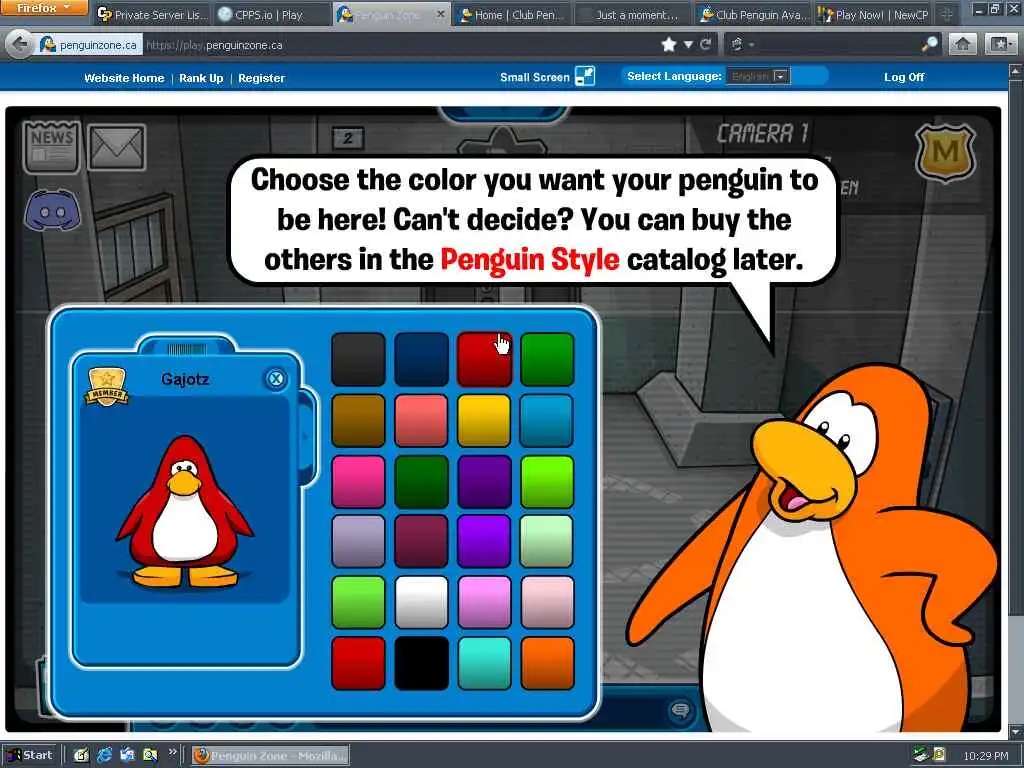The height and width of the screenshot is (768, 1024).
Task: Click the Discord logo icon
Action: pyautogui.click(x=53, y=210)
